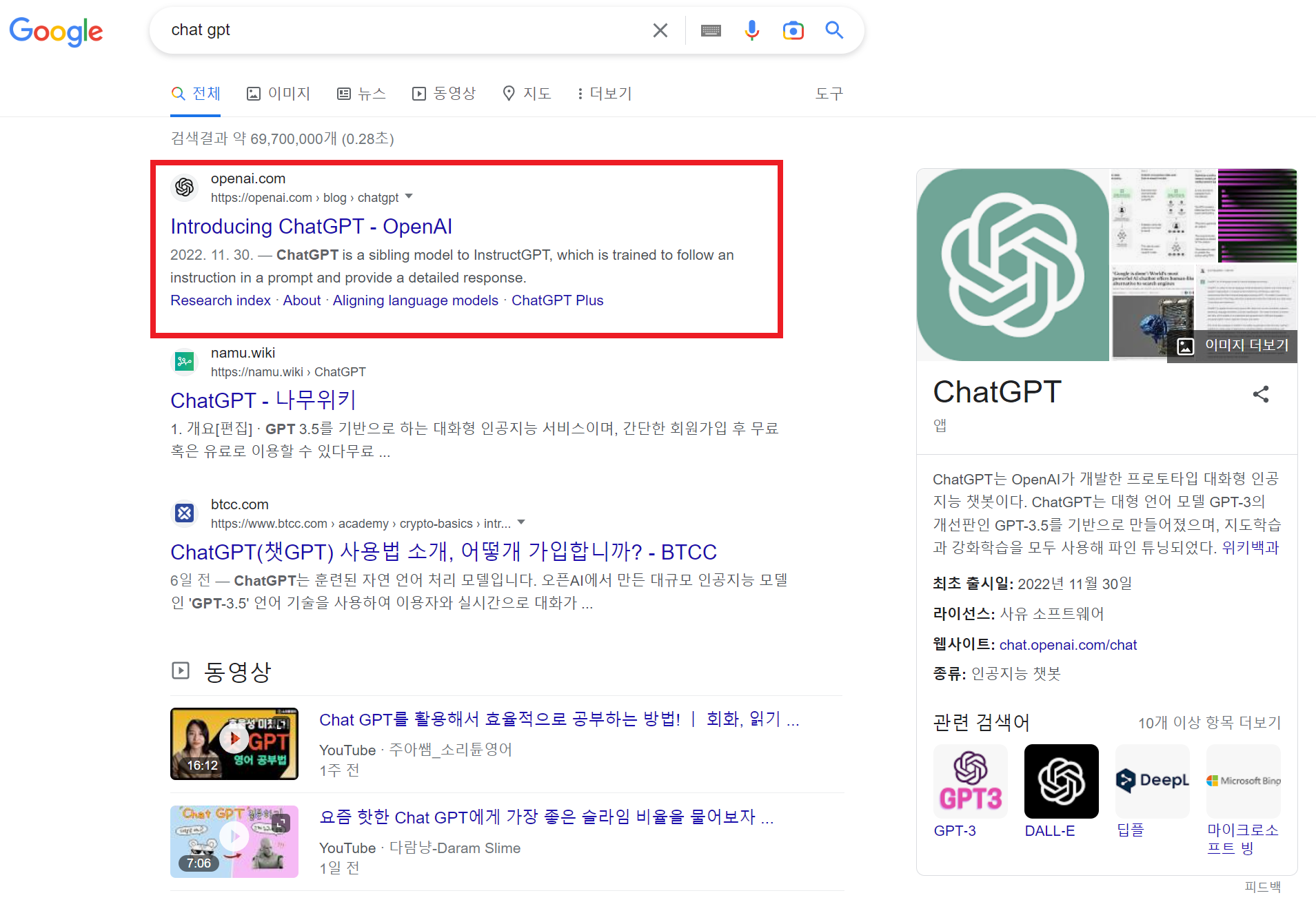
Task: Clear the search query with X icon
Action: tap(660, 30)
